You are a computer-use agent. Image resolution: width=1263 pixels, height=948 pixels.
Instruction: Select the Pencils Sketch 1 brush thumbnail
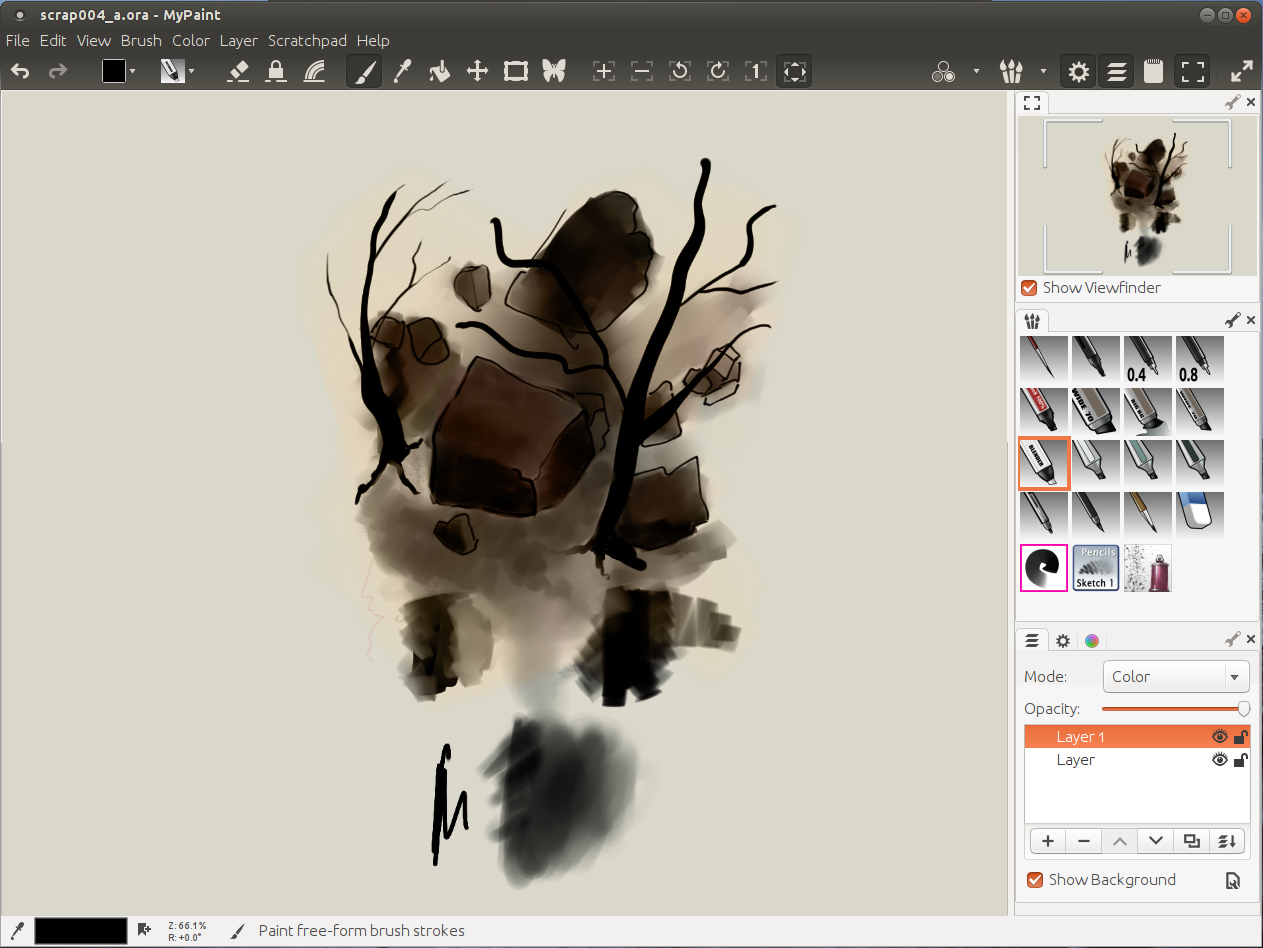[x=1096, y=568]
